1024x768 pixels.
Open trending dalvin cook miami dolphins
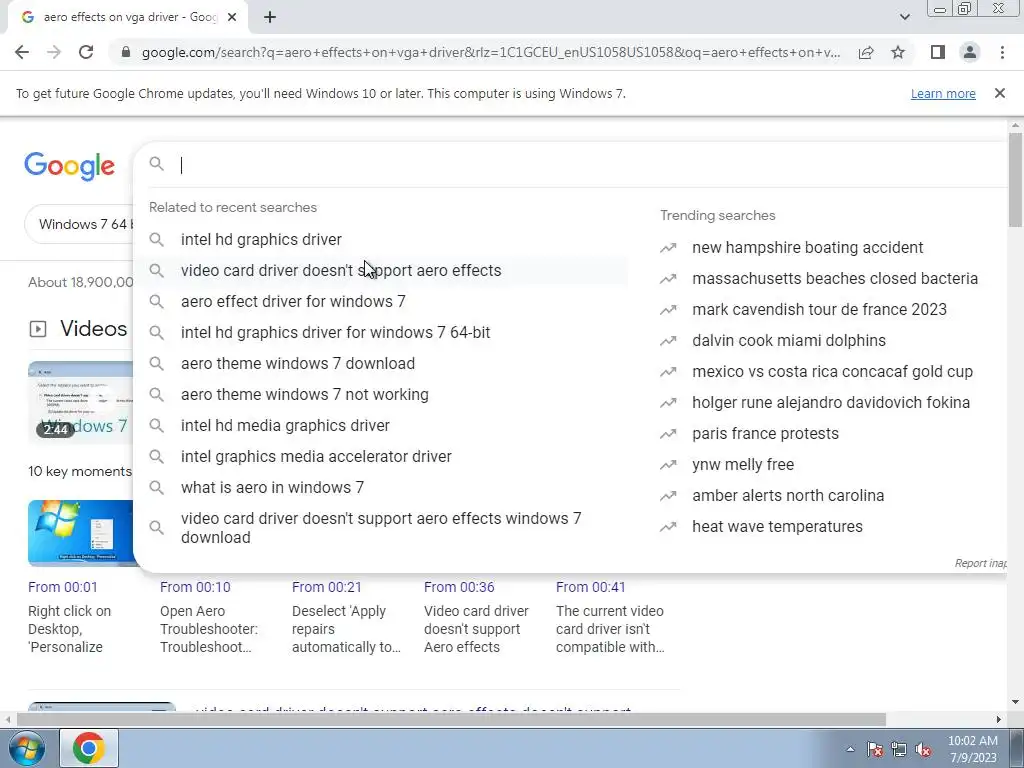click(x=789, y=341)
